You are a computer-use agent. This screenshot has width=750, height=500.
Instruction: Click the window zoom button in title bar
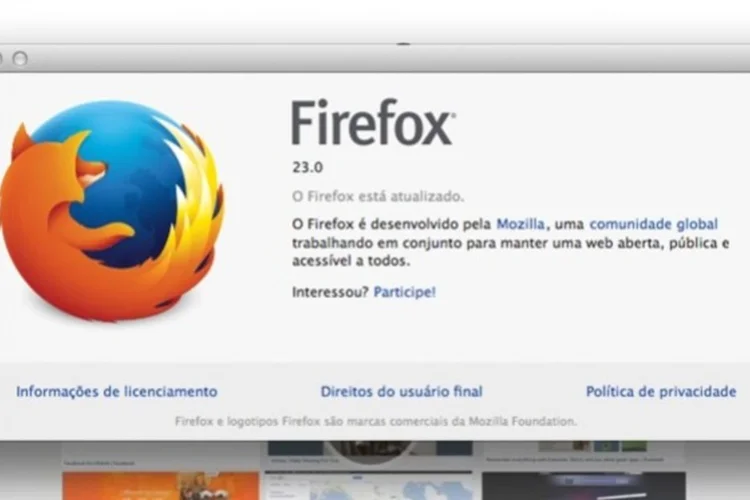coord(20,59)
